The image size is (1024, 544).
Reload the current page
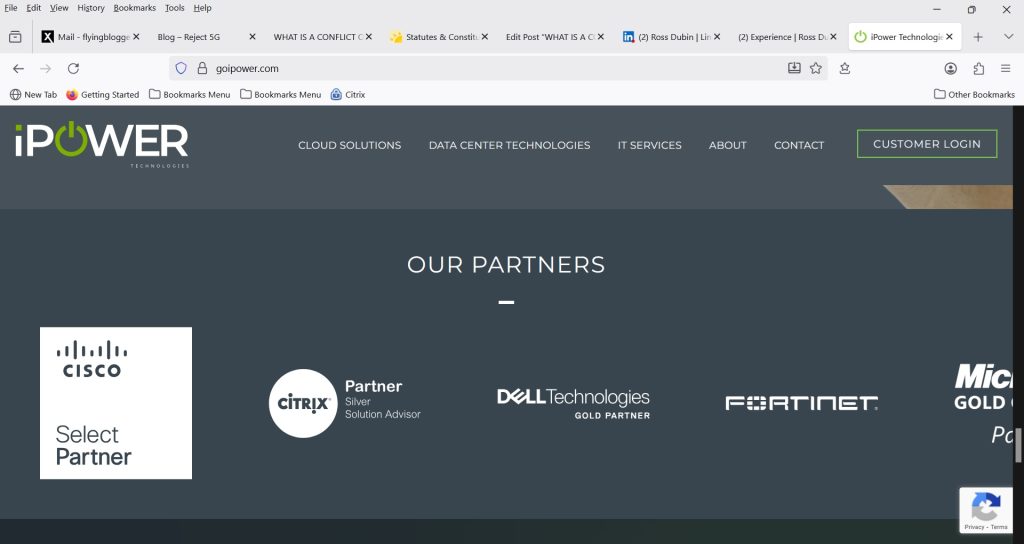tap(73, 69)
